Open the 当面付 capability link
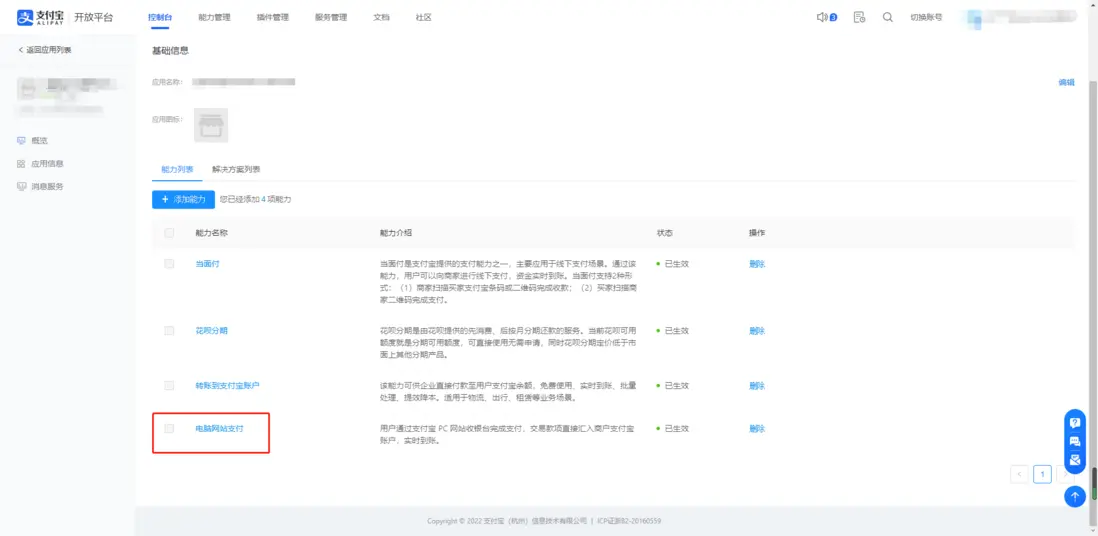This screenshot has width=1098, height=536. [207, 263]
